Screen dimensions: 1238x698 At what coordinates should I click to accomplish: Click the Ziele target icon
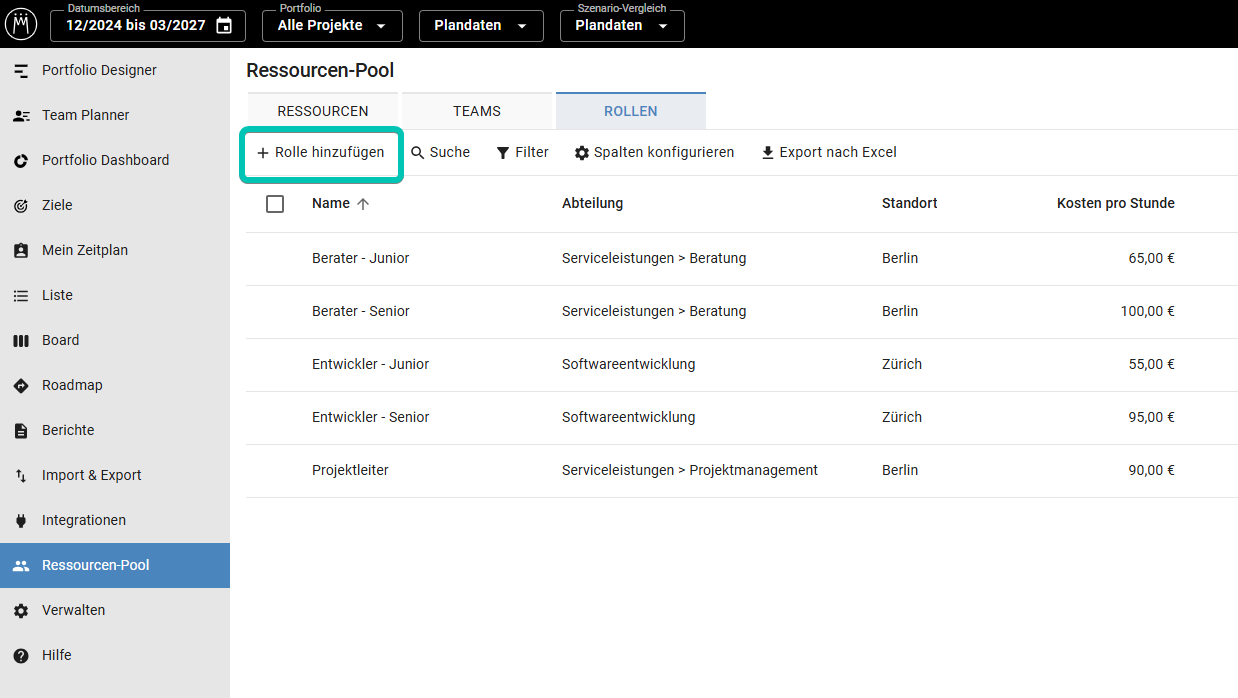coord(21,206)
